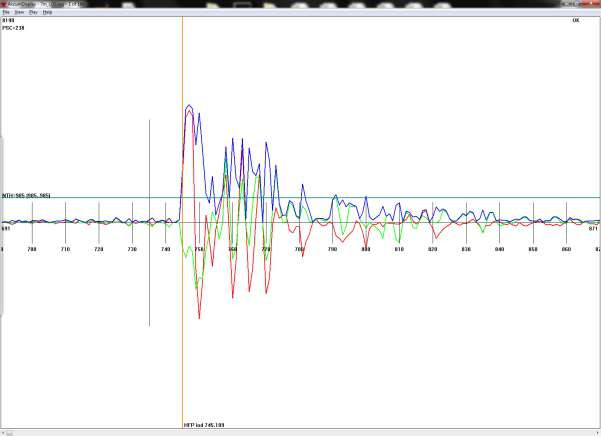The height and width of the screenshot is (436, 601).
Task: Click the horizontal scrollbar left arrow
Action: coord(4,432)
